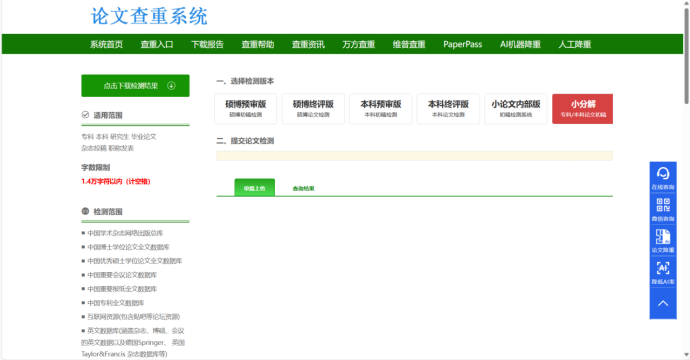Switch to the 单篇上传 tab
Image resolution: width=690 pixels, height=360 pixels.
[x=254, y=188]
